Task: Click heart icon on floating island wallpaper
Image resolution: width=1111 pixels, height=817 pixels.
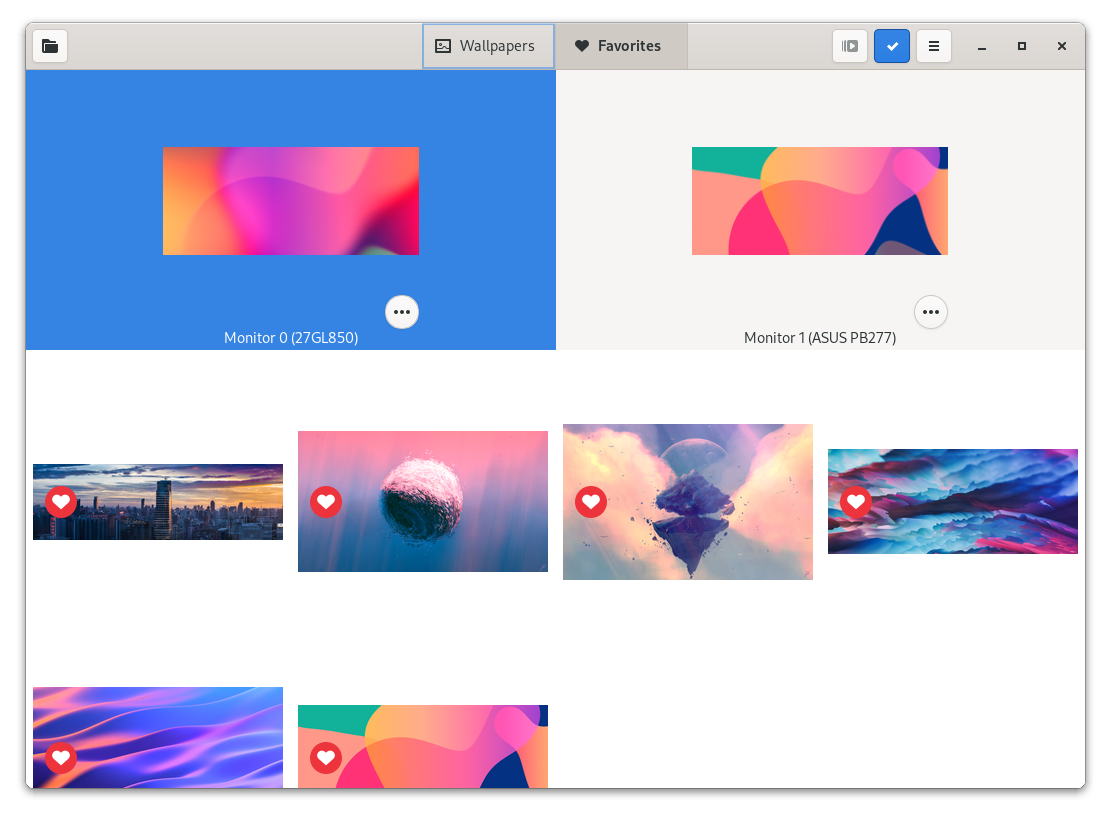Action: pos(591,502)
